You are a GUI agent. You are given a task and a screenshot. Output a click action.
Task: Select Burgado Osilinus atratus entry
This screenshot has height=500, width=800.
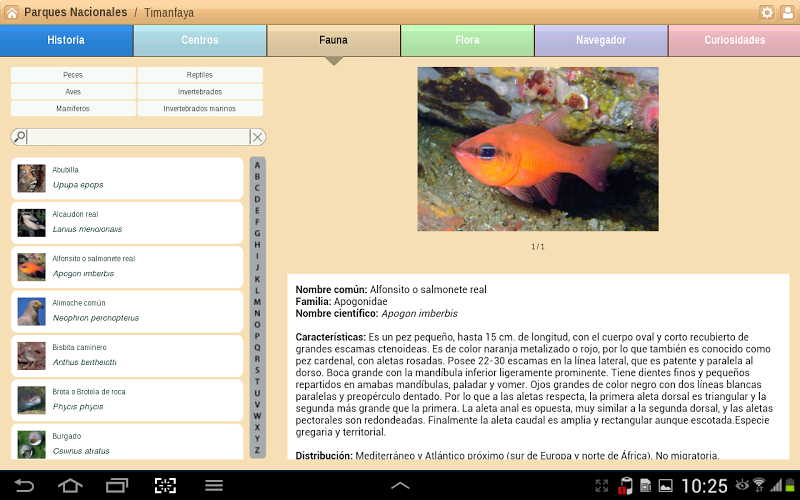click(127, 442)
